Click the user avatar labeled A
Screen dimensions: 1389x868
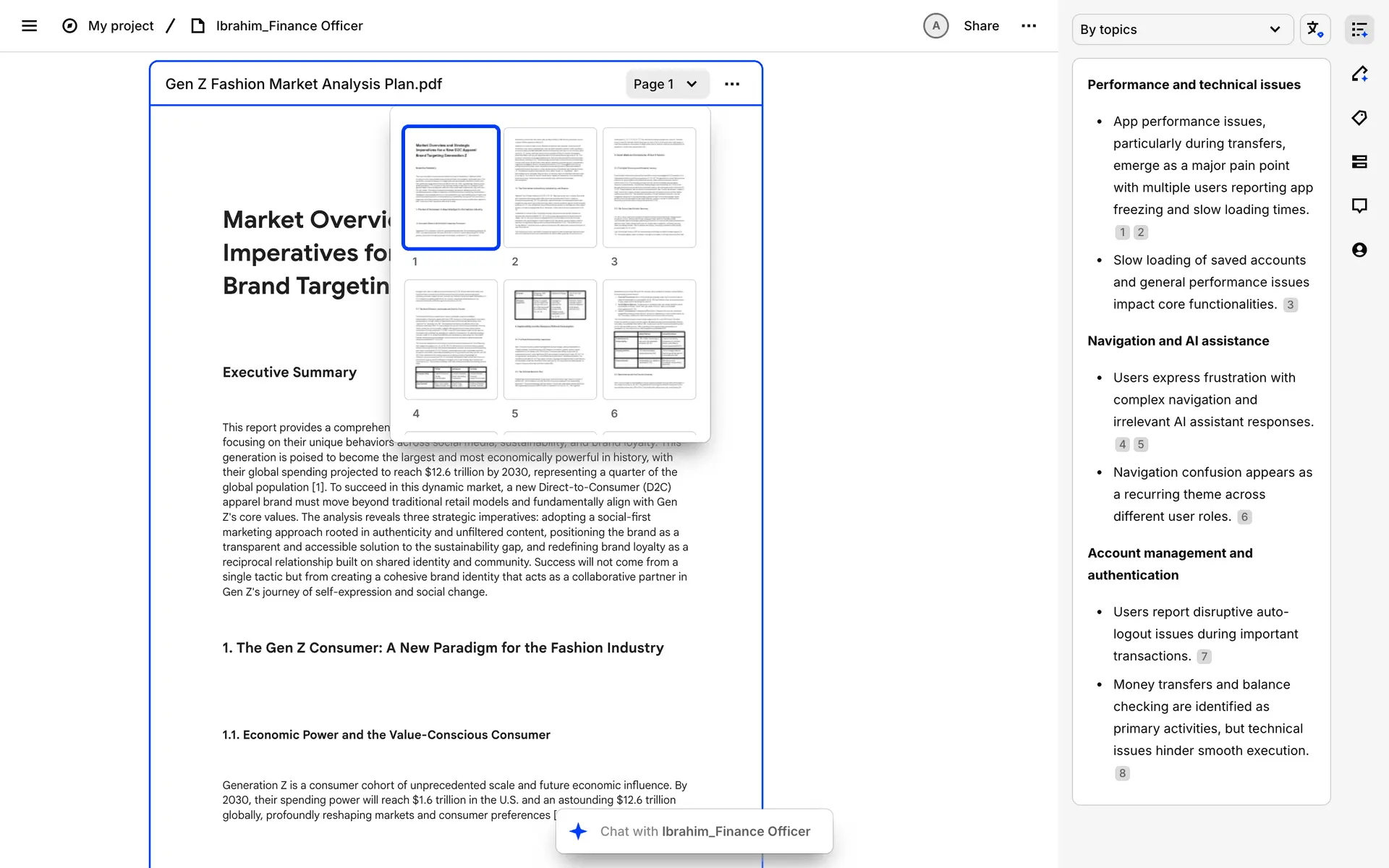(x=935, y=26)
